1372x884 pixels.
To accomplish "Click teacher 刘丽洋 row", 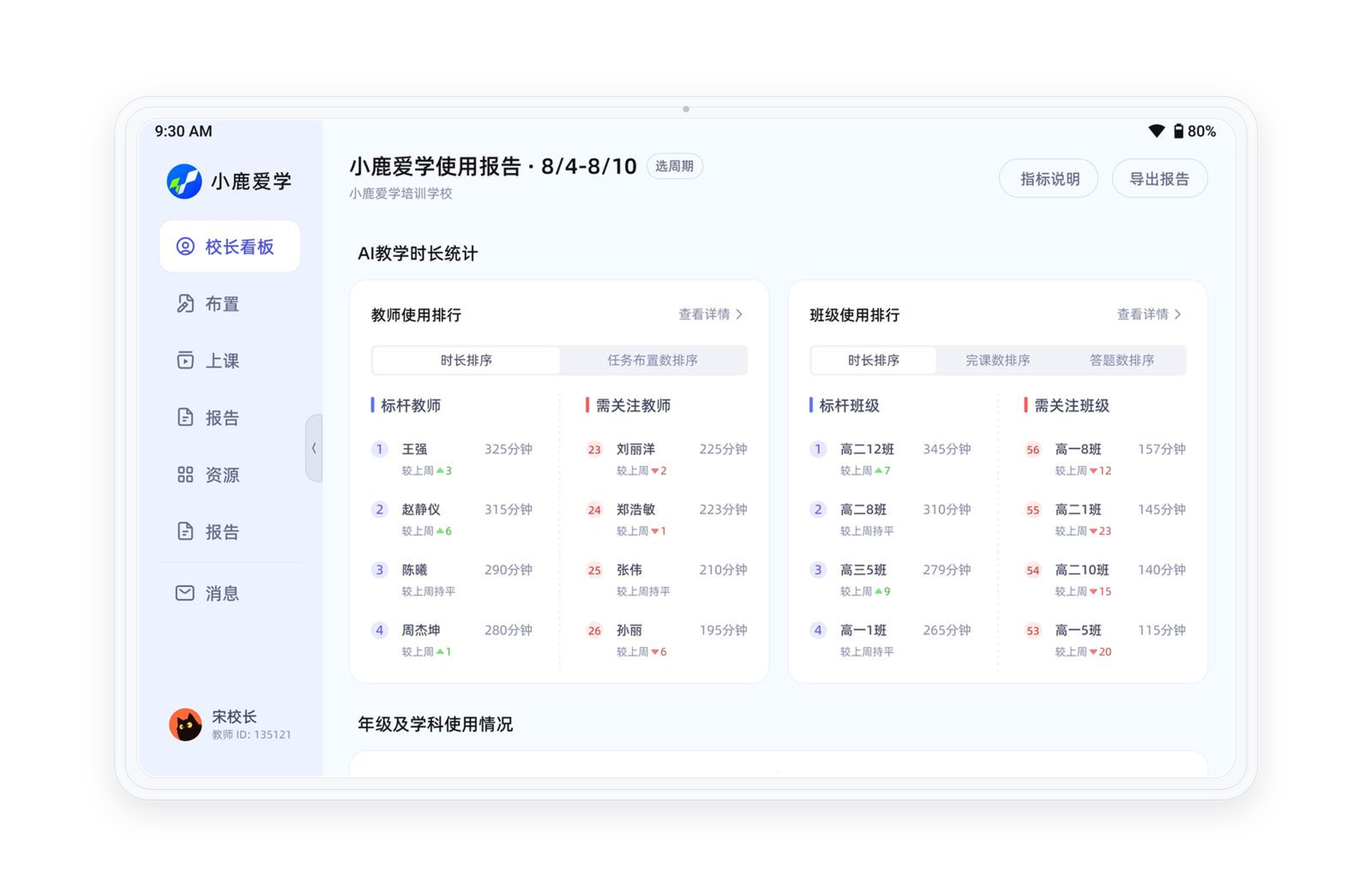I will [x=667, y=459].
